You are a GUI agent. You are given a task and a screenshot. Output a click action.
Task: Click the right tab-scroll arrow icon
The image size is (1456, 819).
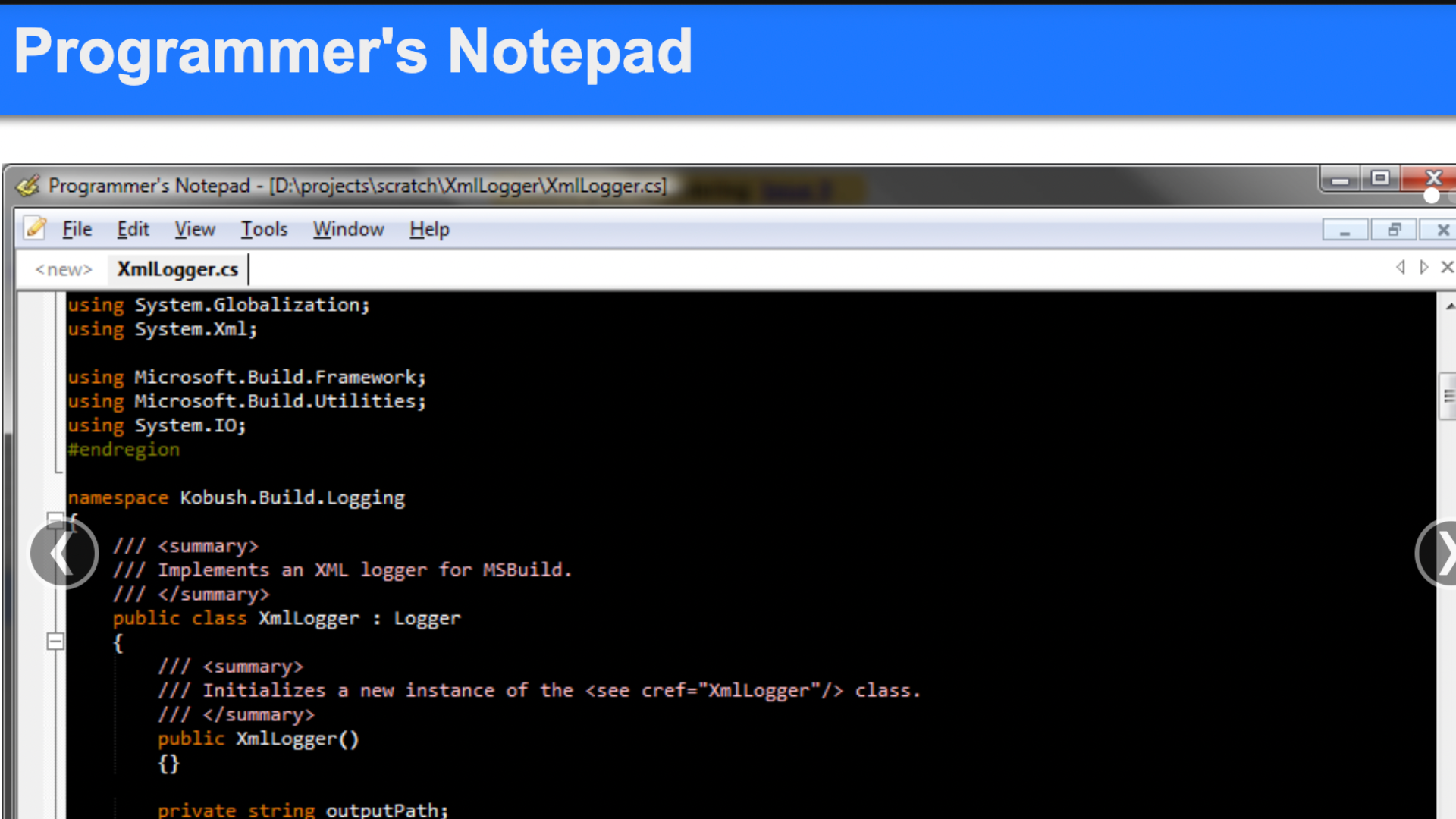(1423, 268)
